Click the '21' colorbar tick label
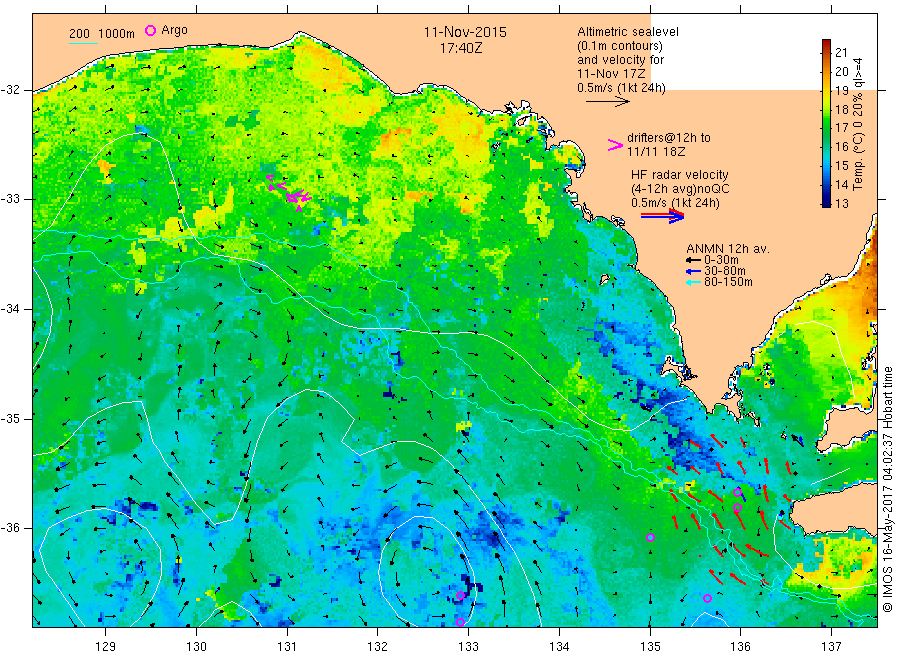Screen dimensions: 900x660 tap(841, 53)
